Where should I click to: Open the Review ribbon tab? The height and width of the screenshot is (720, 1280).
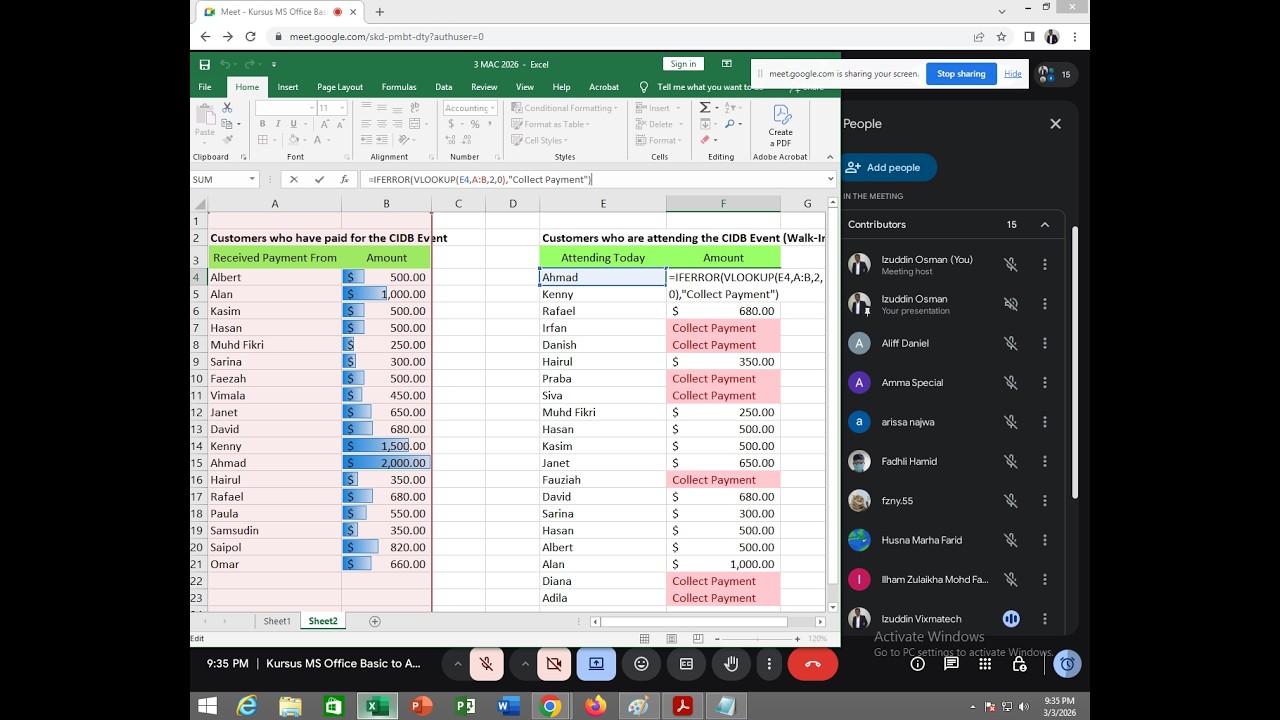pyautogui.click(x=484, y=87)
